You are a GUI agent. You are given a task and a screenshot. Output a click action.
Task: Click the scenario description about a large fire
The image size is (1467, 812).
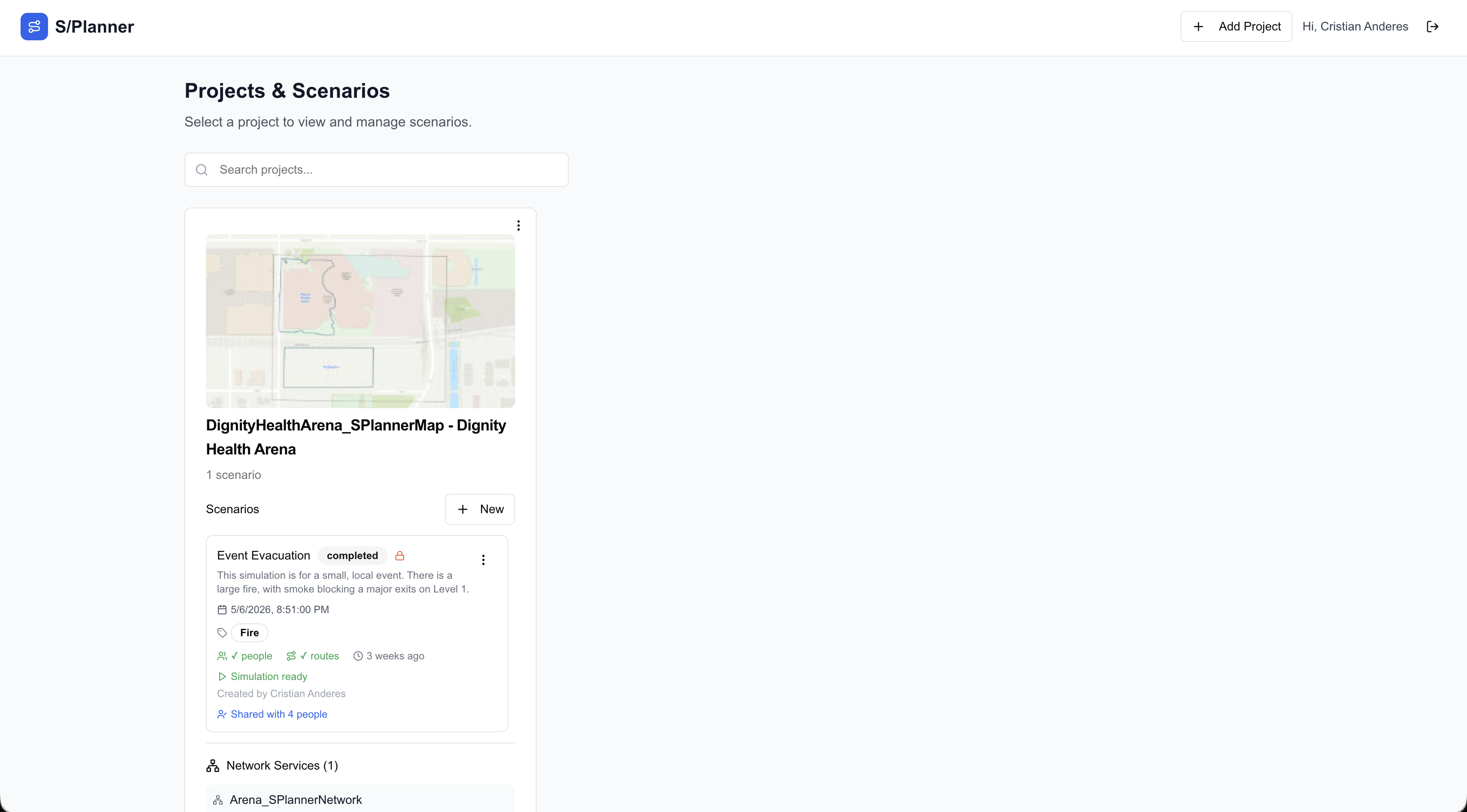343,582
